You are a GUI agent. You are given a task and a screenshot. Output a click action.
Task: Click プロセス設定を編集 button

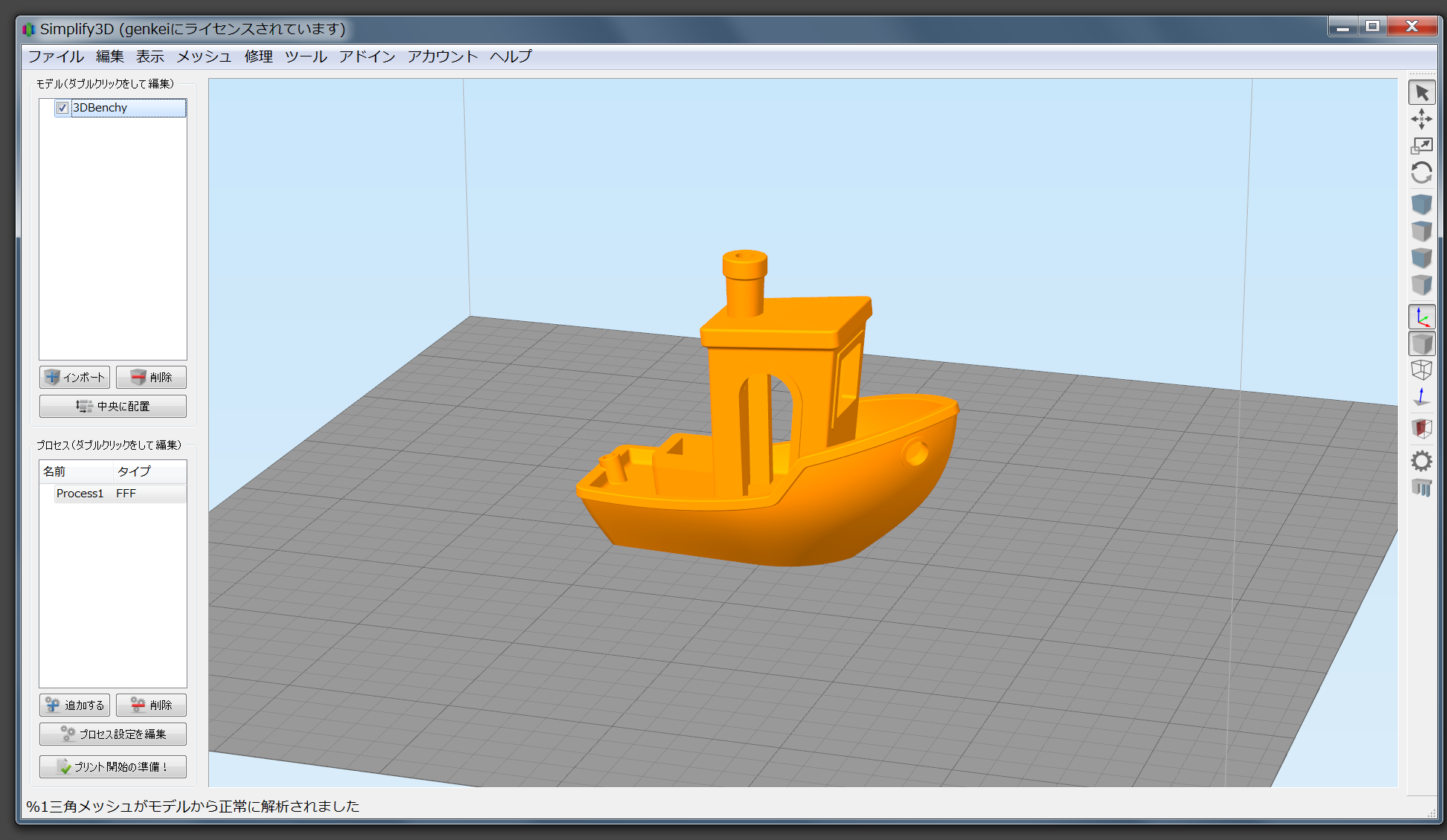click(x=113, y=734)
